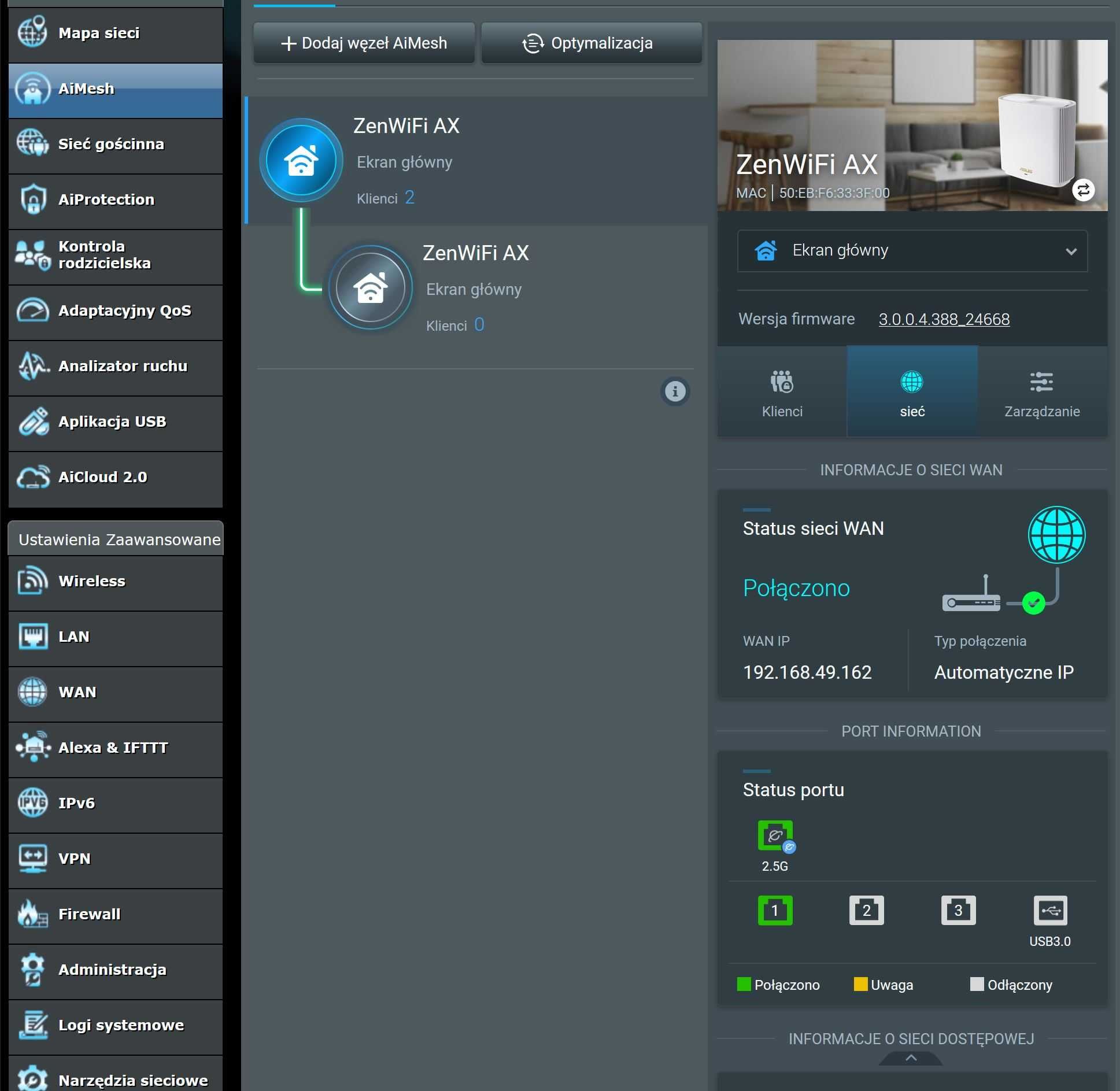Click the 2.5G WAN port icon

pos(775,836)
